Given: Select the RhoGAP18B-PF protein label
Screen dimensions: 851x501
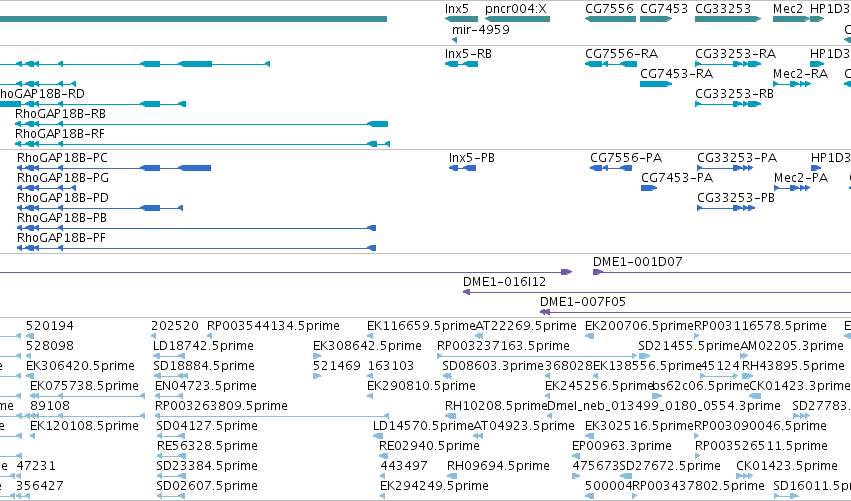Looking at the screenshot, I should coord(61,238).
